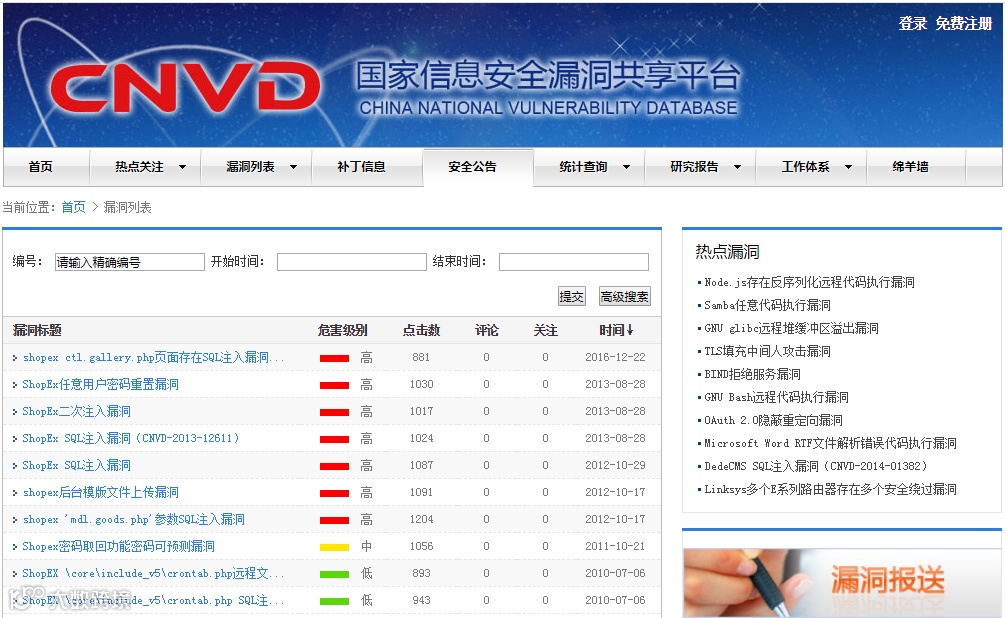This screenshot has height=618, width=1005.
Task: Open the 统计查询 menu
Action: (x=583, y=167)
